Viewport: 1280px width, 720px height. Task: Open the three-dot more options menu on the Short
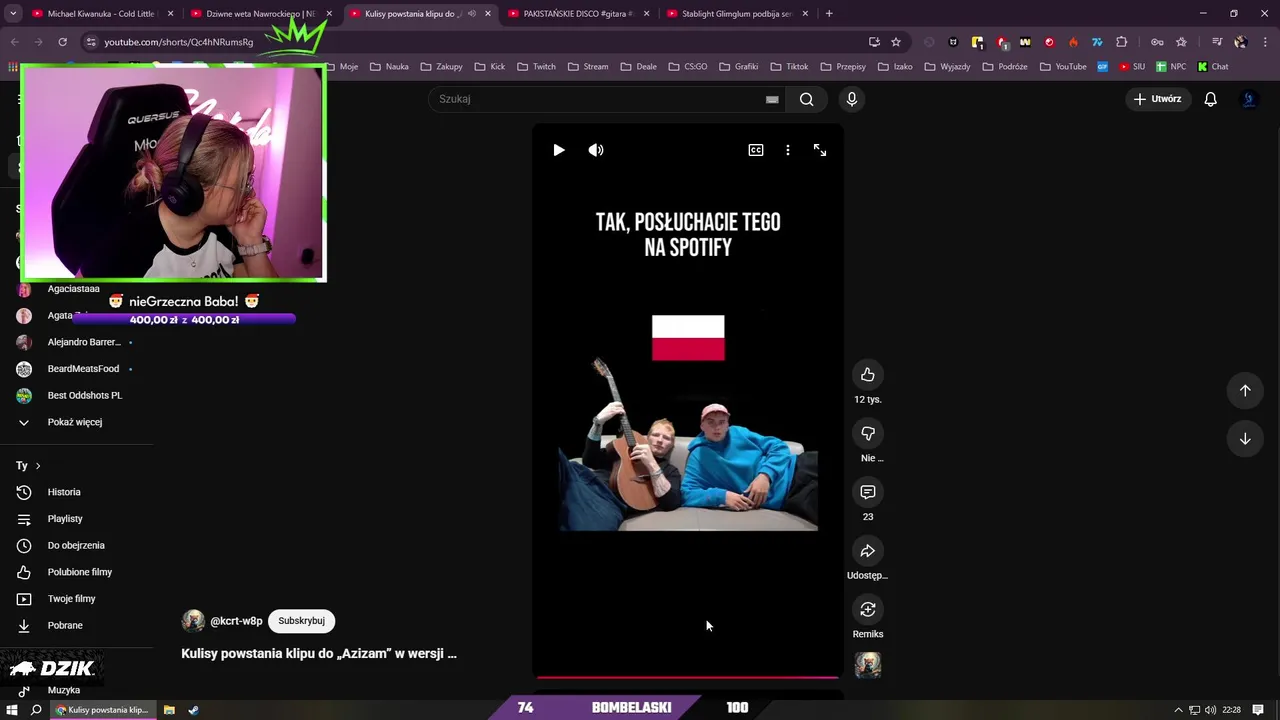pos(788,150)
